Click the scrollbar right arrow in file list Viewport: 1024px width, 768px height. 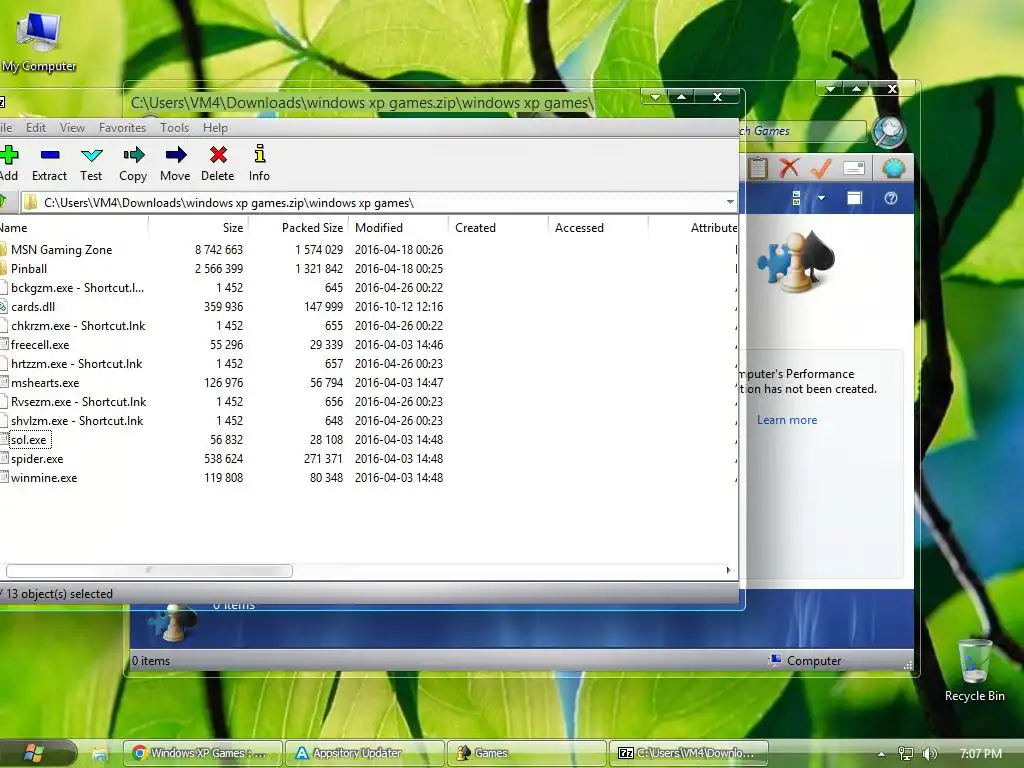(x=728, y=570)
